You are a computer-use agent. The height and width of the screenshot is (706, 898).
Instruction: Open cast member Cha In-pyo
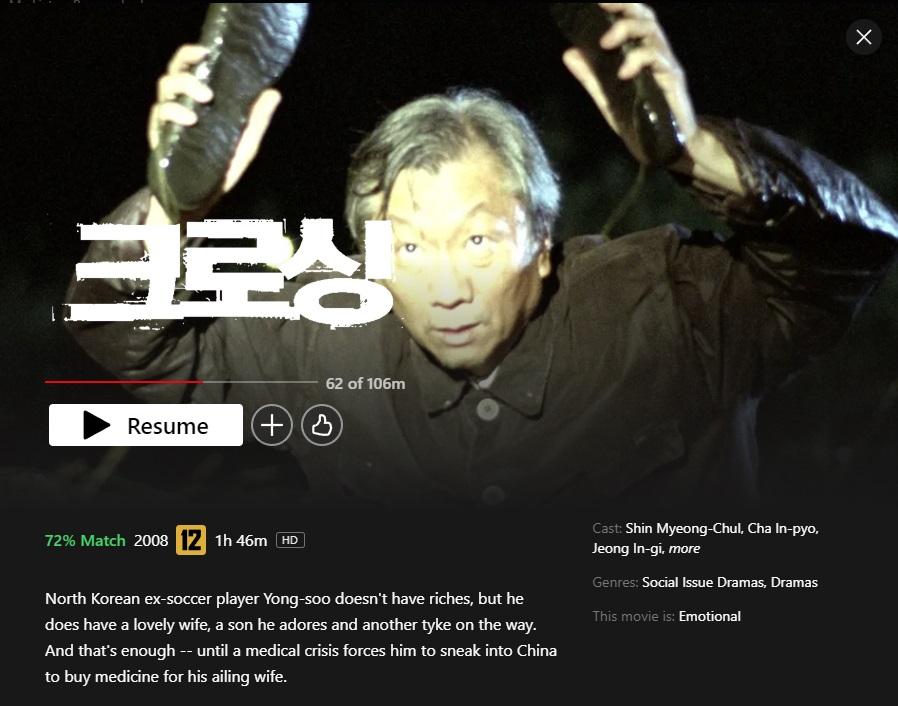click(x=783, y=528)
